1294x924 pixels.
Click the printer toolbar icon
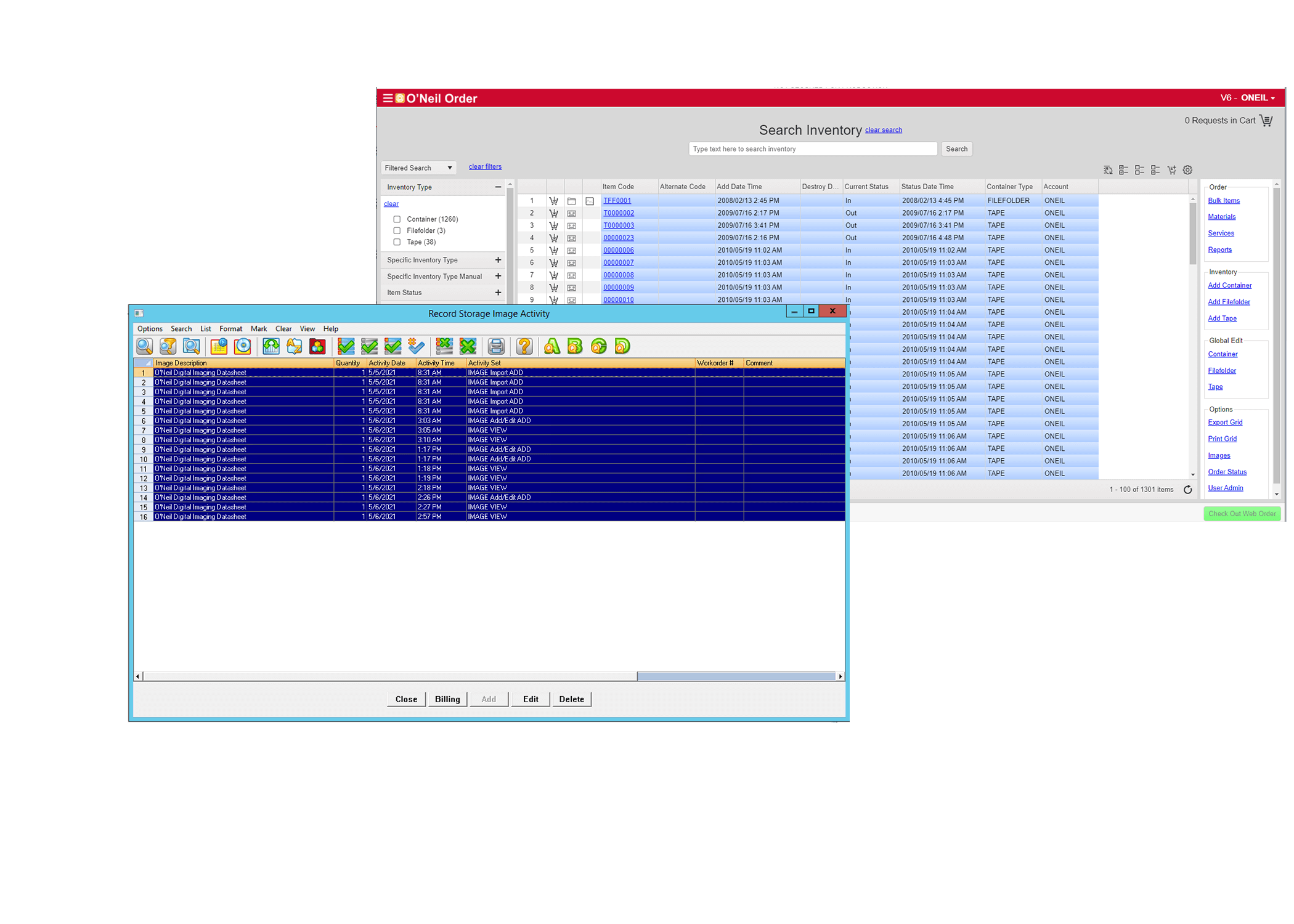click(496, 346)
